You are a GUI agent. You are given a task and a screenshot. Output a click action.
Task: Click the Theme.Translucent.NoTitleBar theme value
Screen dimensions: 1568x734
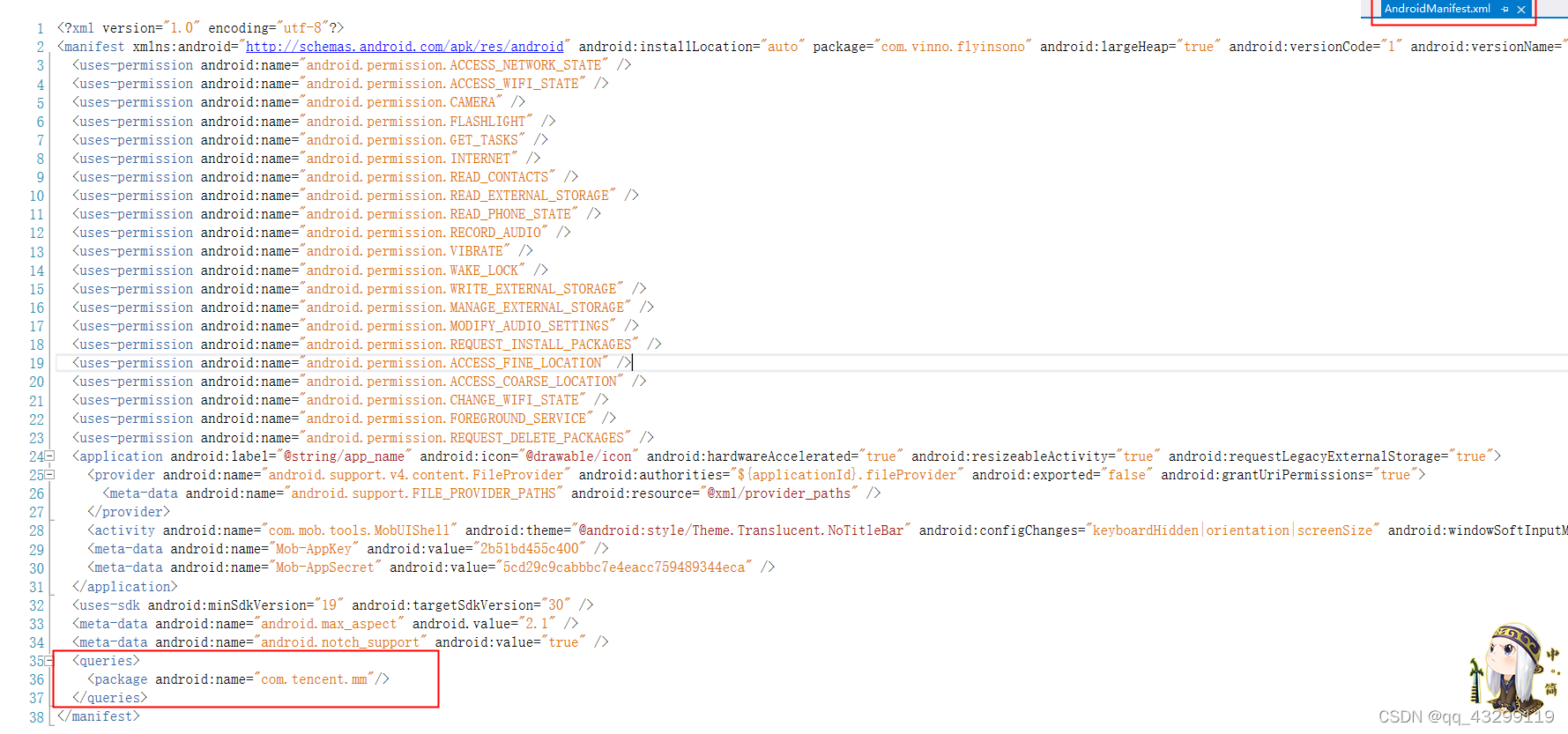pyautogui.click(x=741, y=530)
